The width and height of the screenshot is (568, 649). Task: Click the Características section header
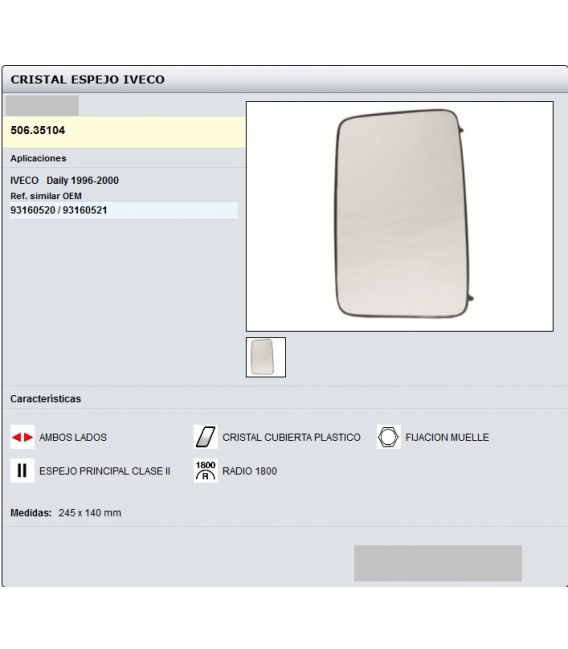pos(46,399)
